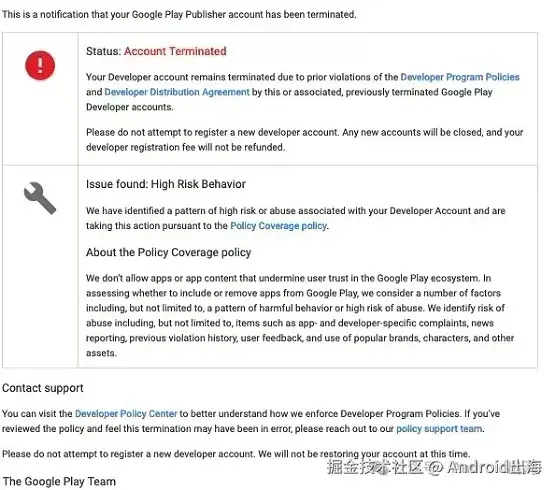Follow the Policy Coverage policy link
Viewport: 556px width, 490px height.
coord(278,226)
